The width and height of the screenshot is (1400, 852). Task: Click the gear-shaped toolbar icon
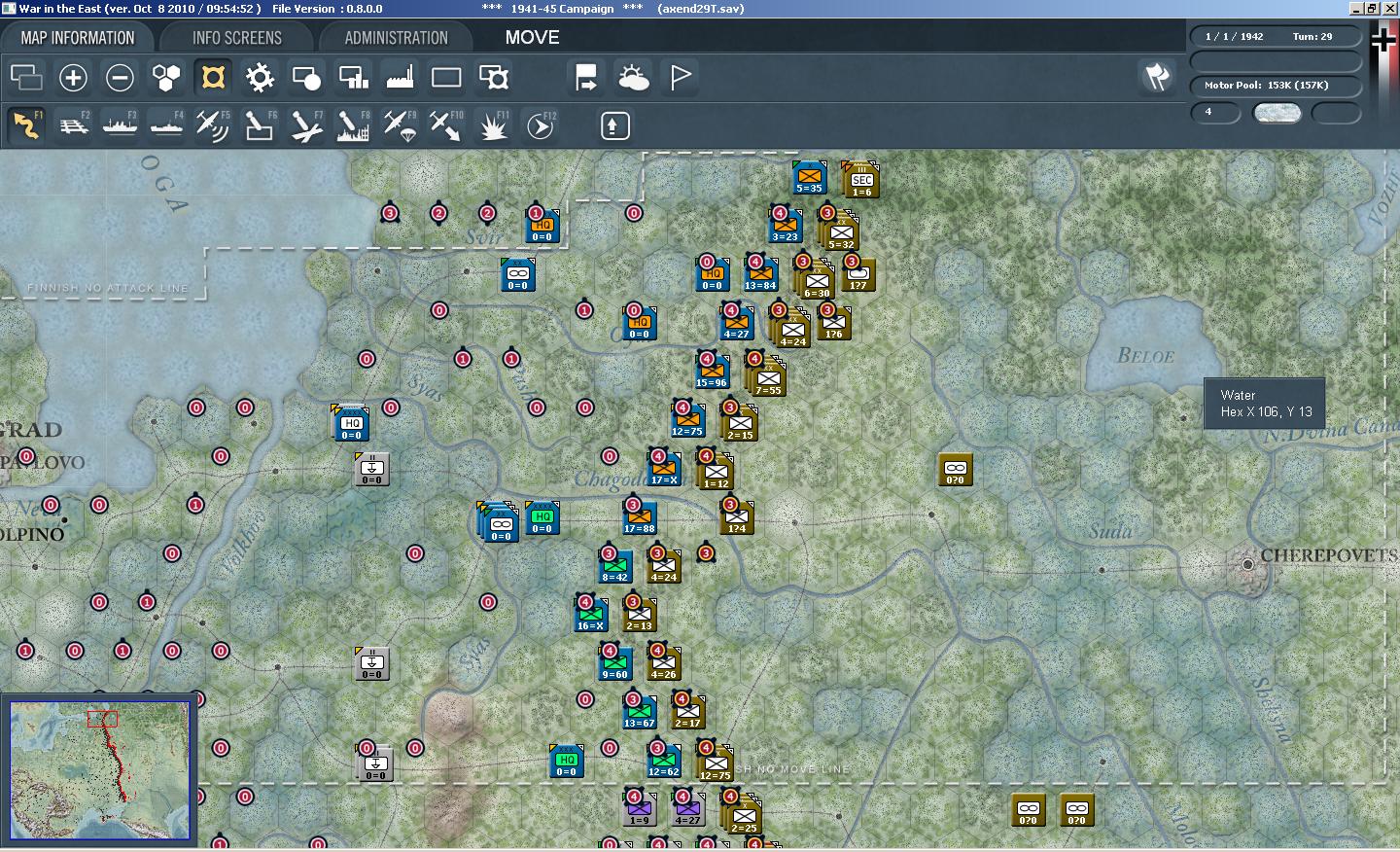(x=260, y=77)
